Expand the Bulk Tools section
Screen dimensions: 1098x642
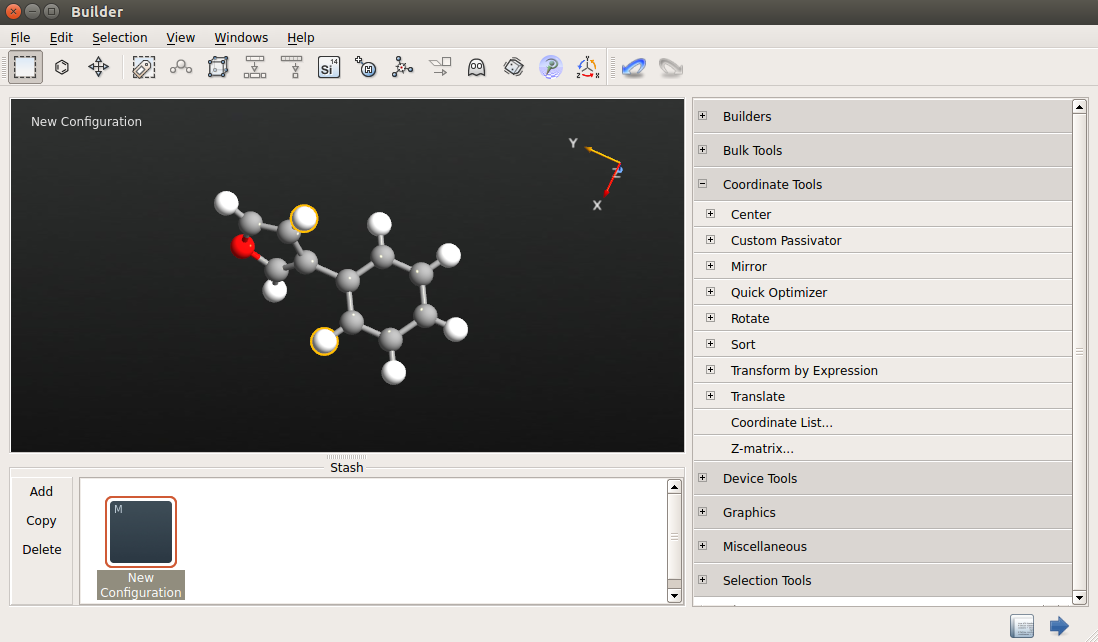(x=702, y=150)
